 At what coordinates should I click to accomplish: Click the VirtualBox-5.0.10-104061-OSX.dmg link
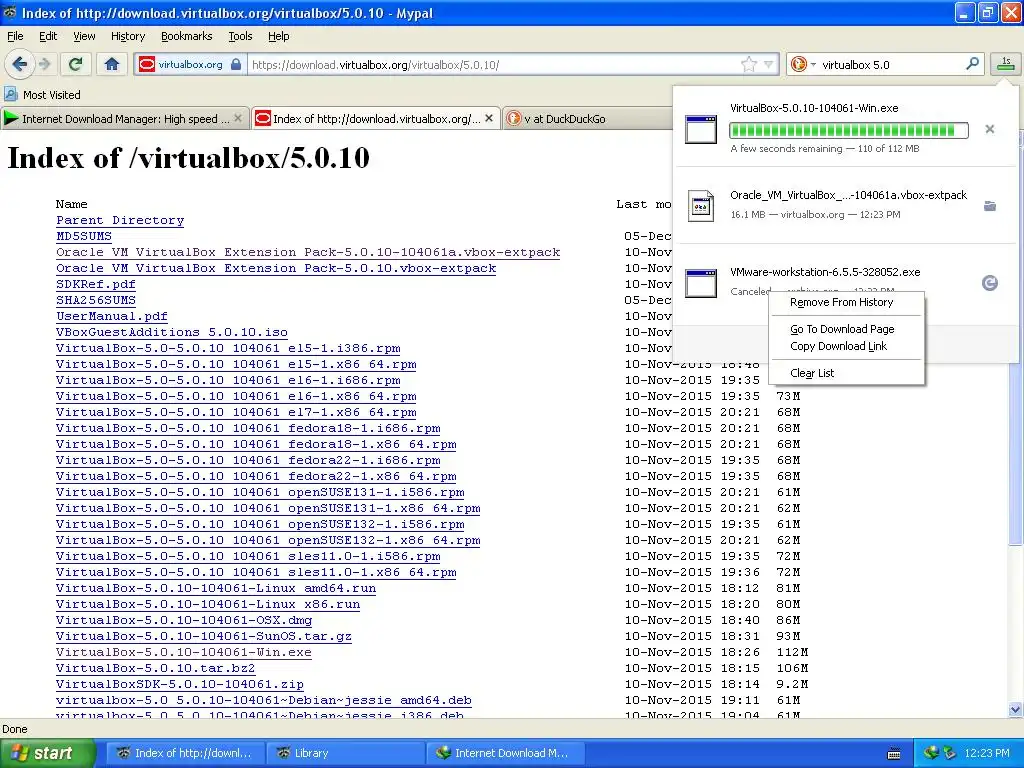click(184, 620)
